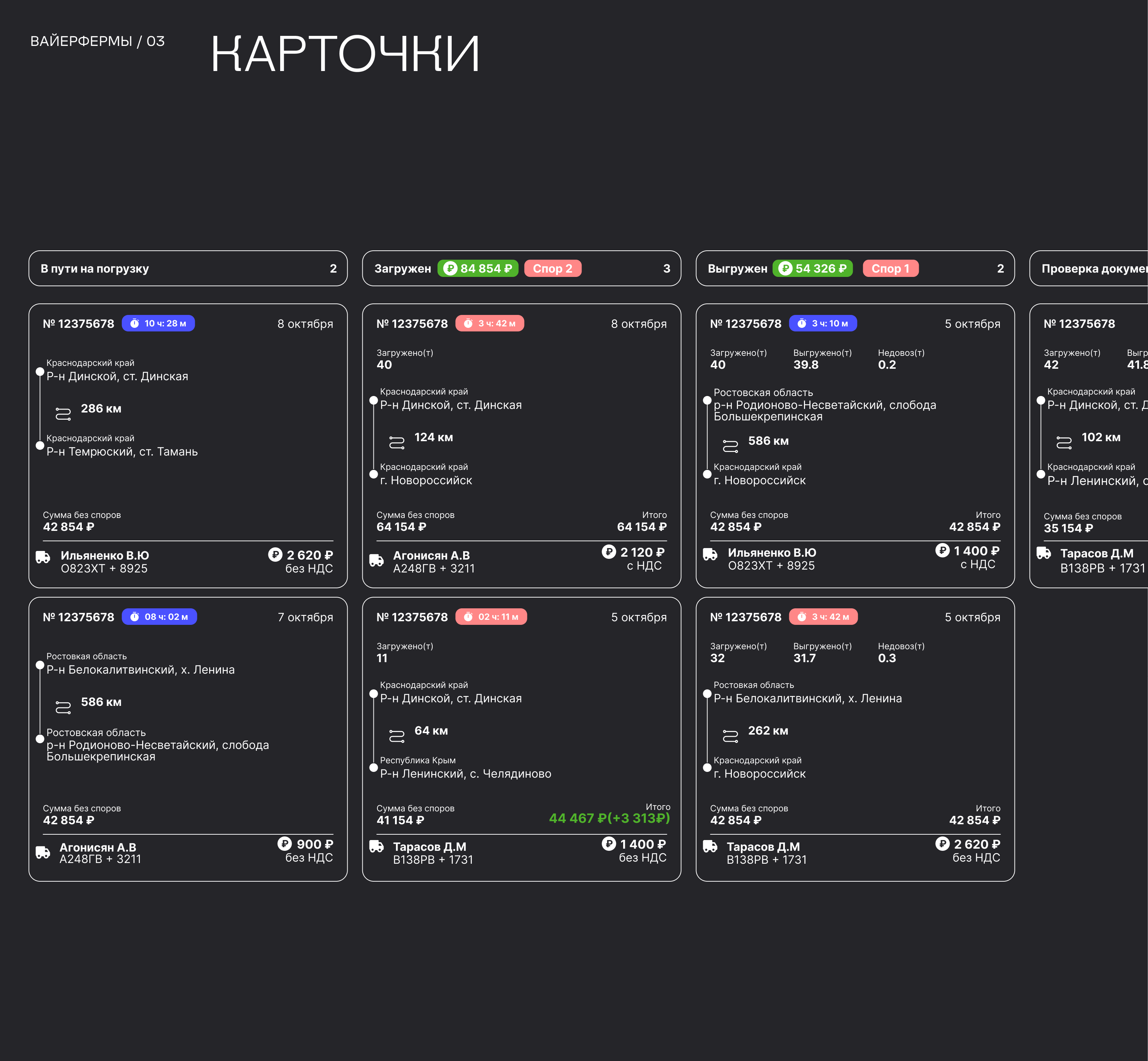1148x1061 pixels.
Task: Open the 7 октября order card number
Action: (x=78, y=617)
